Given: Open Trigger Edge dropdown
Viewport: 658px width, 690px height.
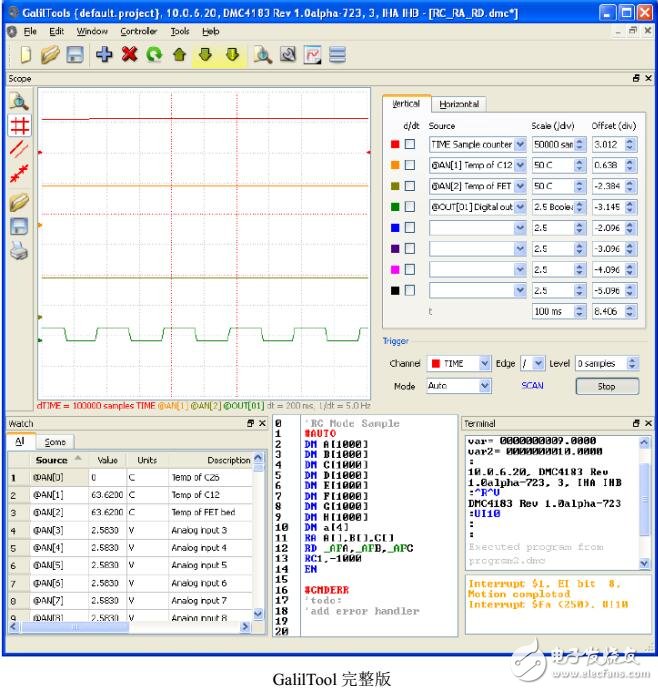Looking at the screenshot, I should coord(539,363).
